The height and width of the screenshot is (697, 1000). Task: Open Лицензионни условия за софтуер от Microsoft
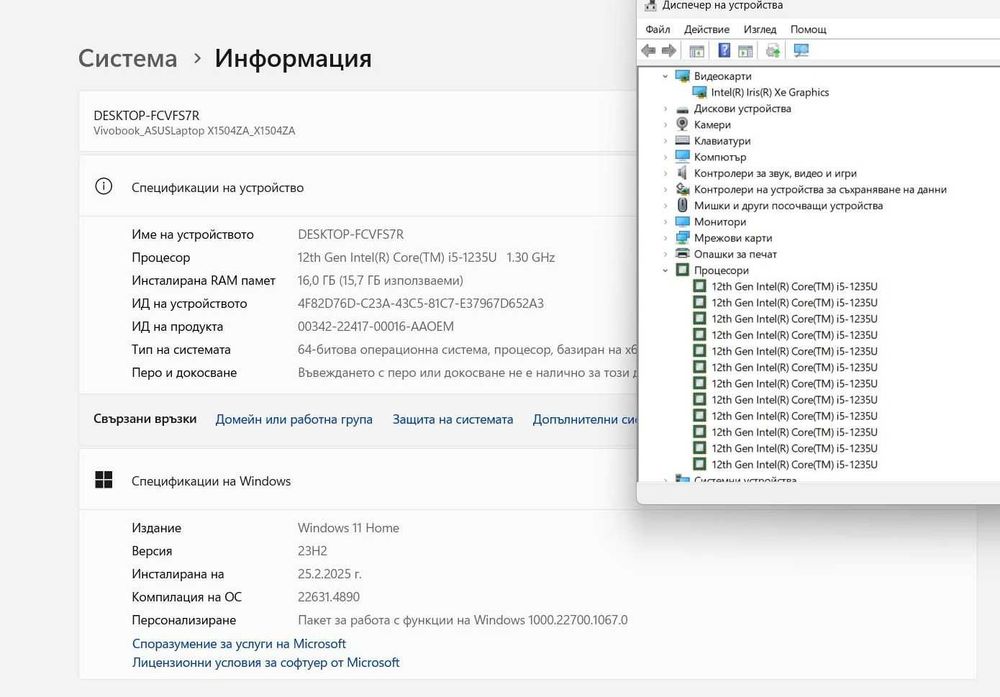266,663
